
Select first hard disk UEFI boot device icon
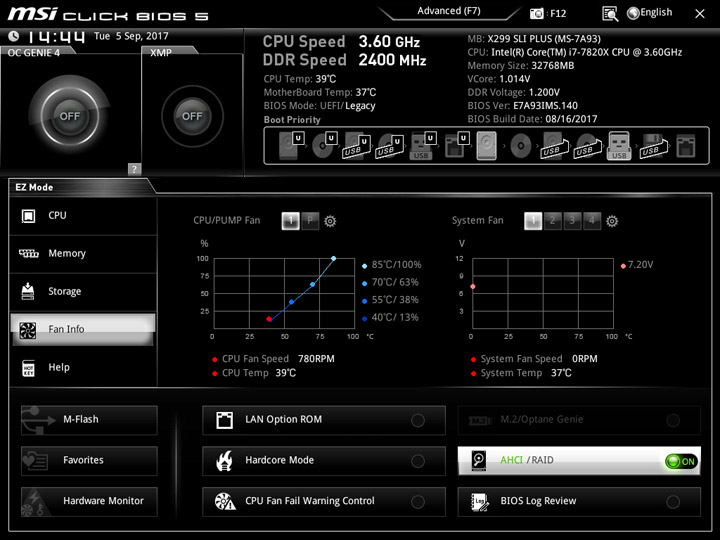click(292, 145)
